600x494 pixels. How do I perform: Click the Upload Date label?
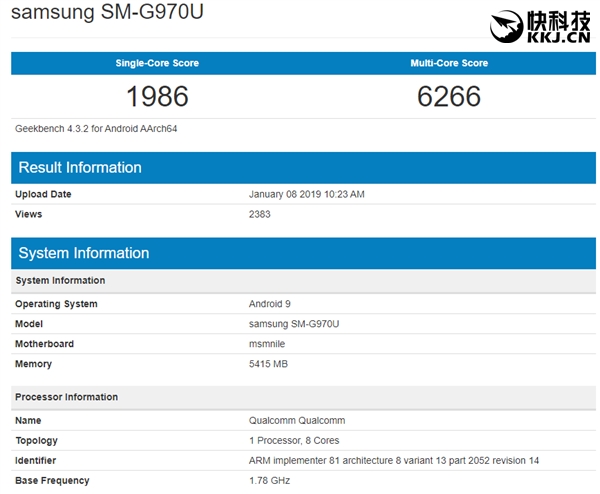pos(43,194)
